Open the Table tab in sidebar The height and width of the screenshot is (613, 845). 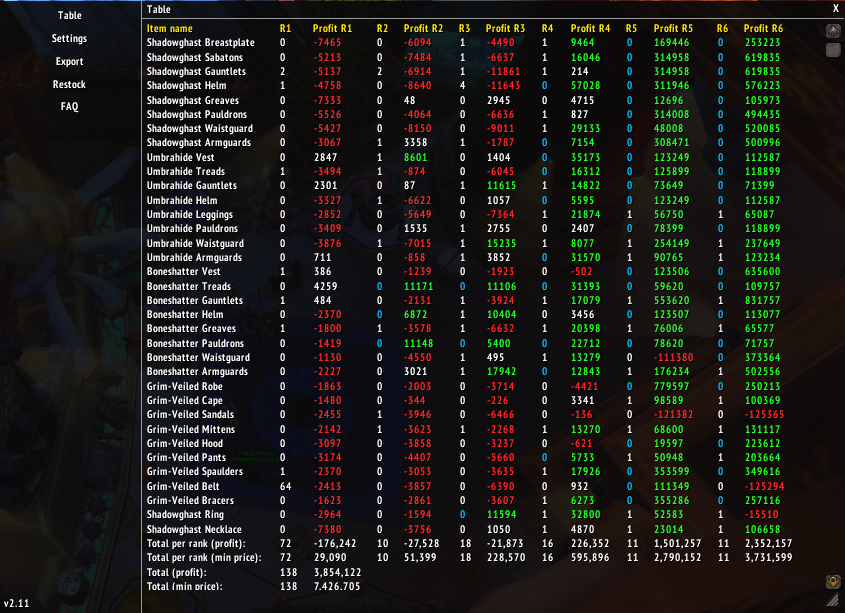[x=70, y=16]
